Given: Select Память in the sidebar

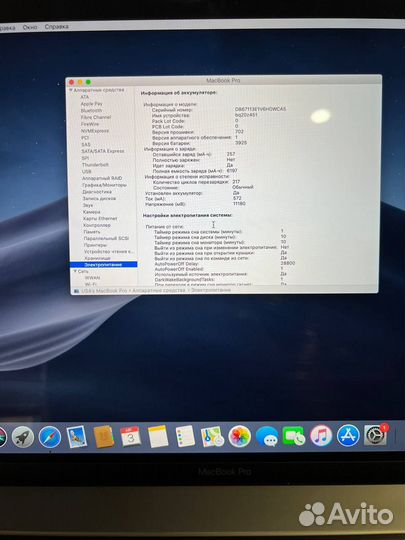Looking at the screenshot, I should 92,232.
